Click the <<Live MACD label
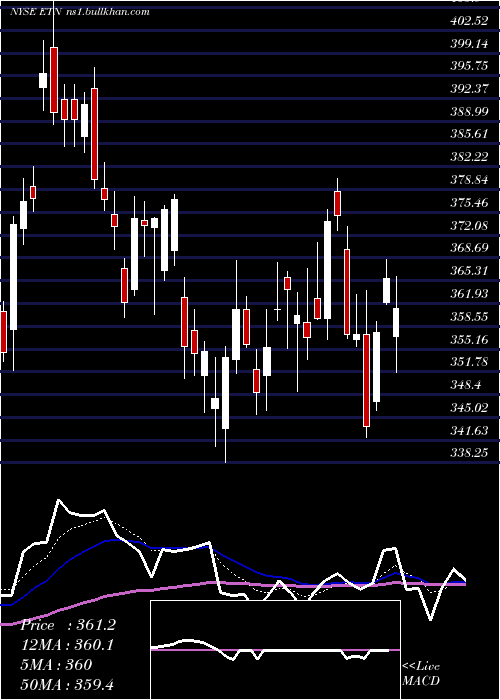The image size is (500, 700). (x=421, y=673)
